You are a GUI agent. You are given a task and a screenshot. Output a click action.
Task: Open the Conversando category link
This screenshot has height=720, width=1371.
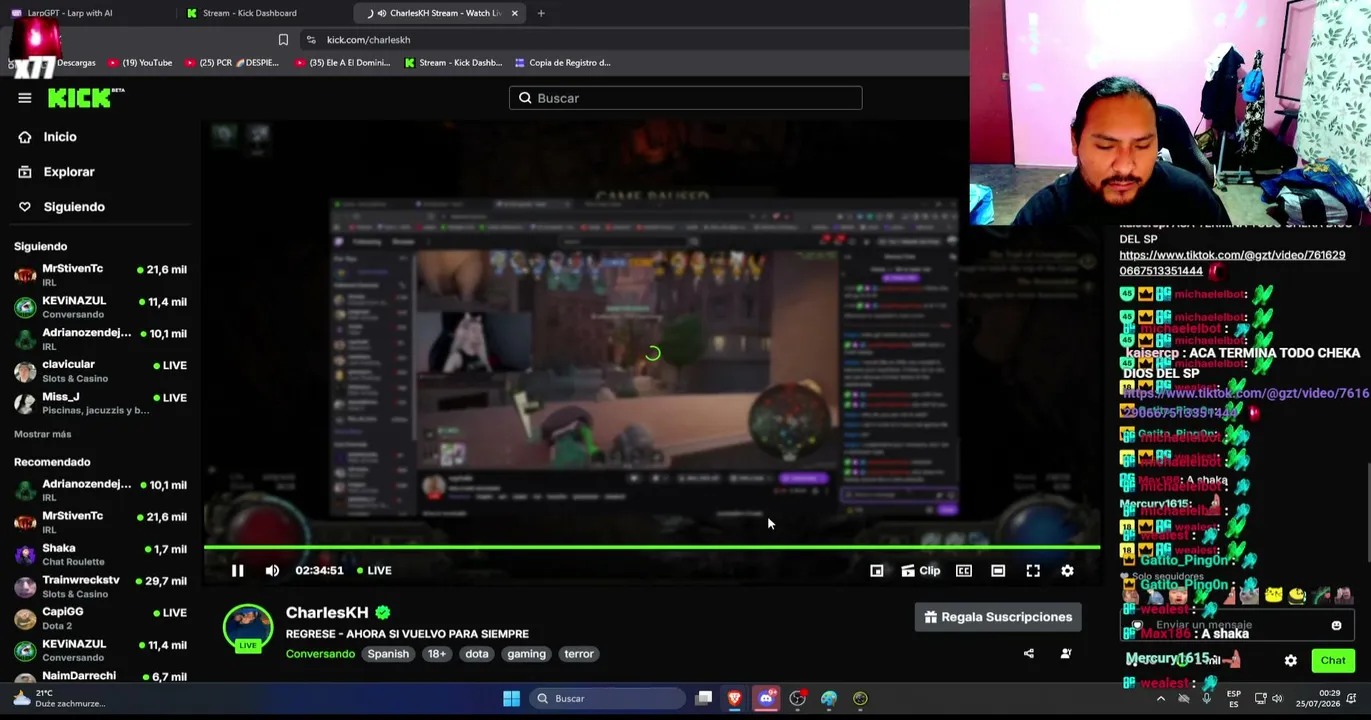coord(320,654)
